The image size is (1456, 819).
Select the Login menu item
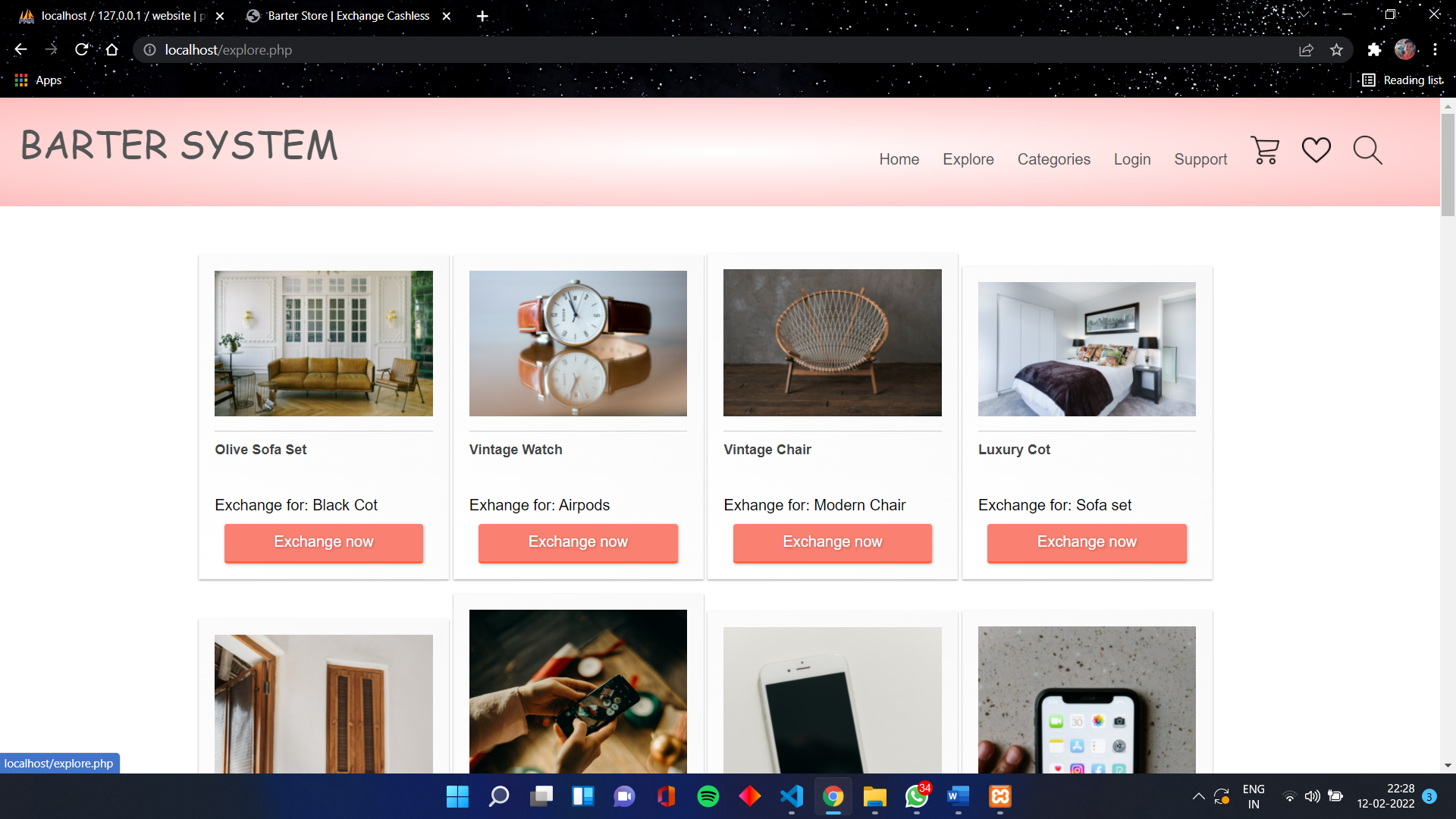click(x=1132, y=159)
